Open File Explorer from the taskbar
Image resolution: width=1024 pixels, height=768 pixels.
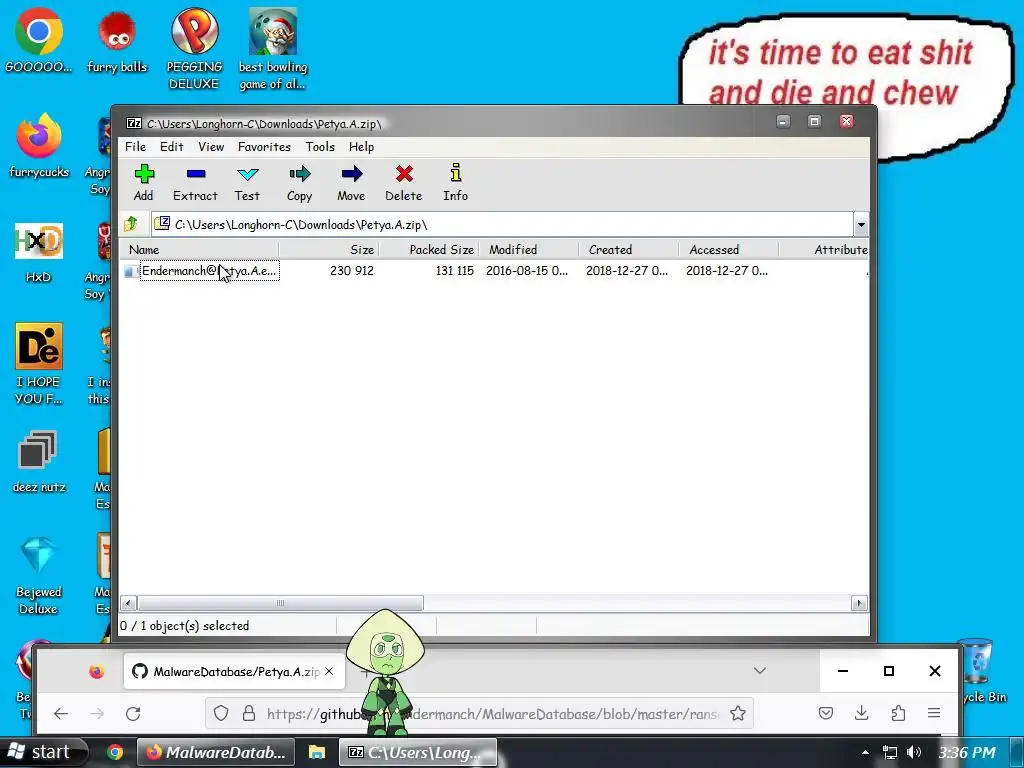point(317,752)
